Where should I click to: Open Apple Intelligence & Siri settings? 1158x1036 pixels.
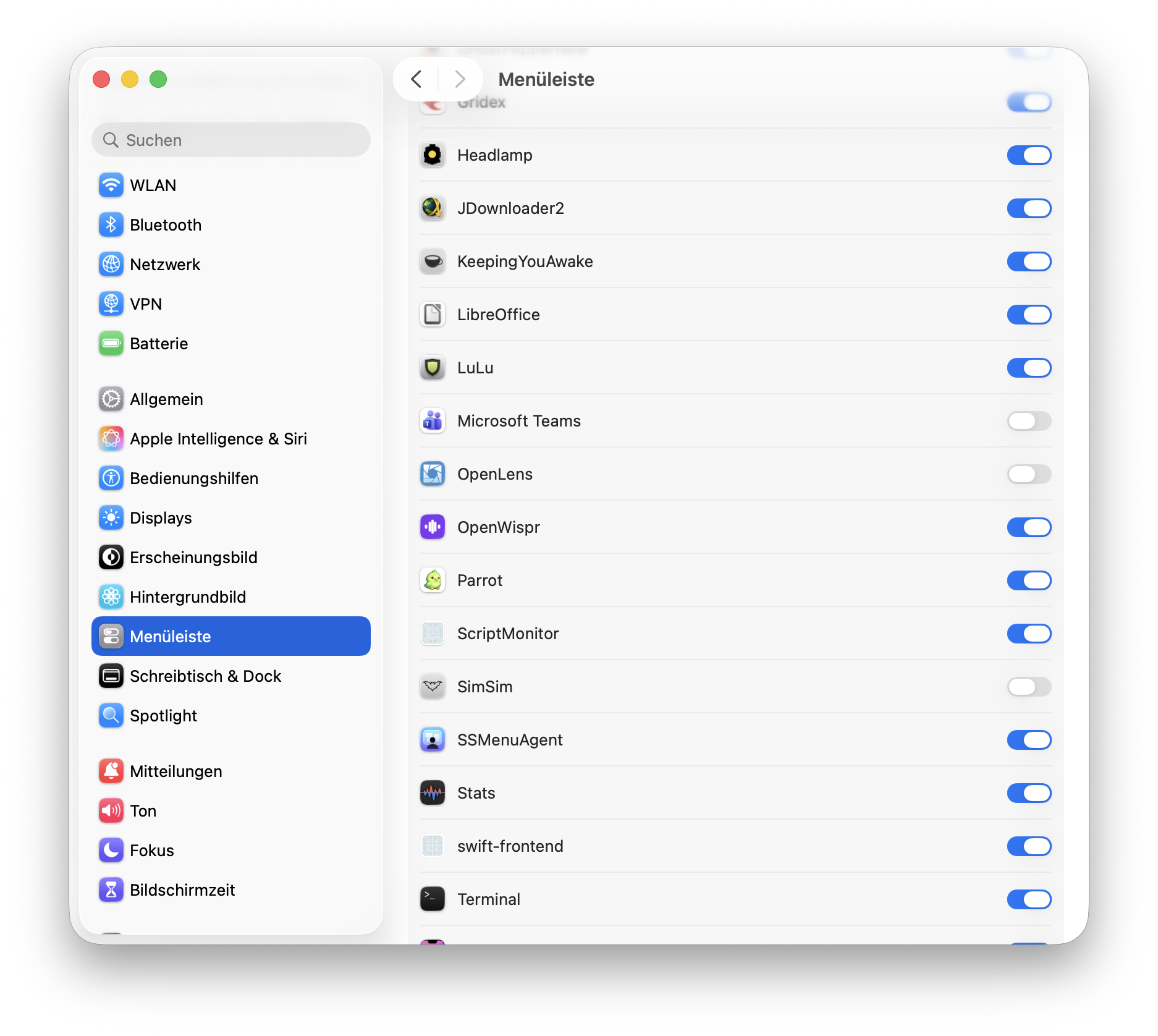pos(231,439)
